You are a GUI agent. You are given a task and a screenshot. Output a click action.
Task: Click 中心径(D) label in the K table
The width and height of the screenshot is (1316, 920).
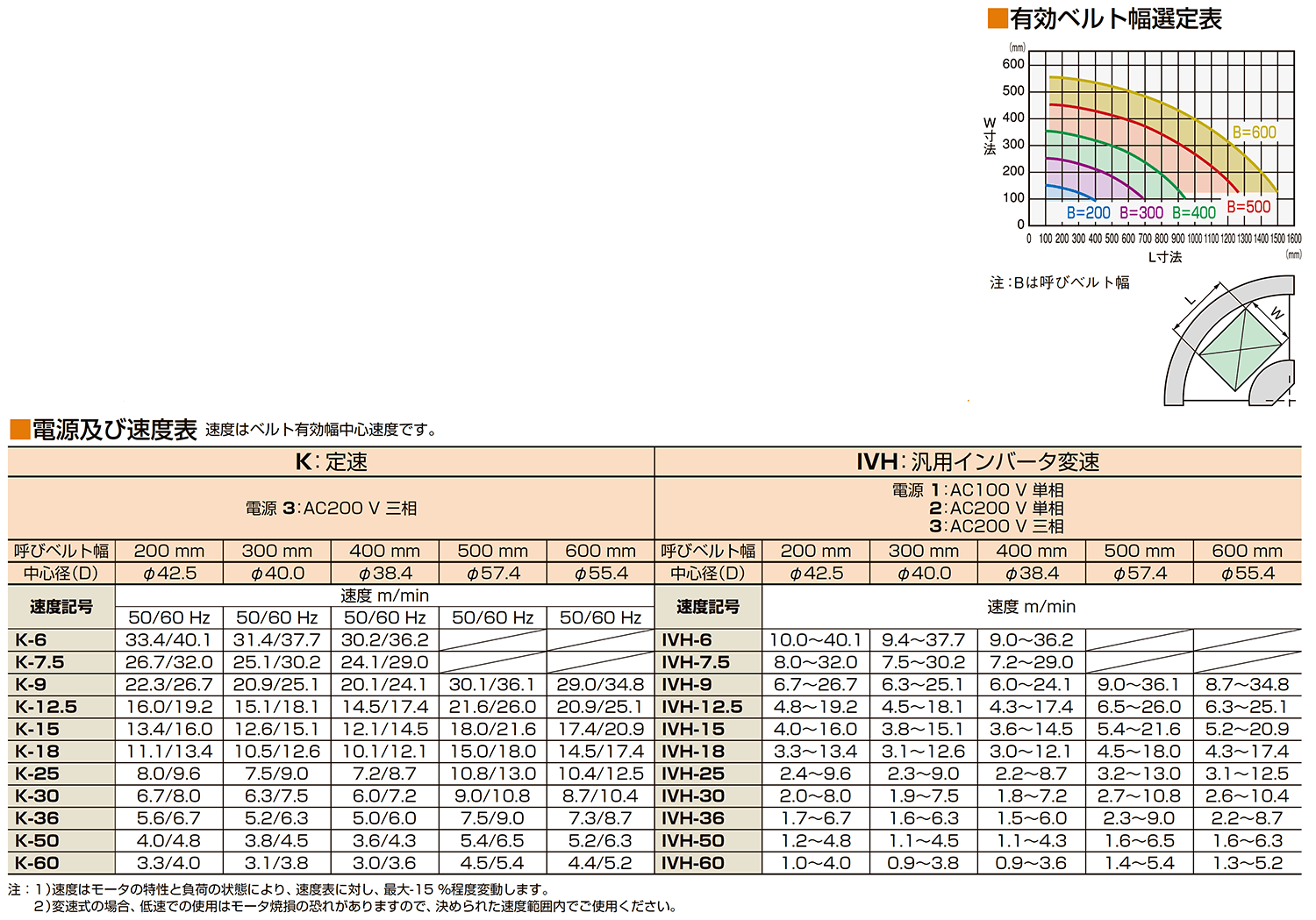coord(61,574)
